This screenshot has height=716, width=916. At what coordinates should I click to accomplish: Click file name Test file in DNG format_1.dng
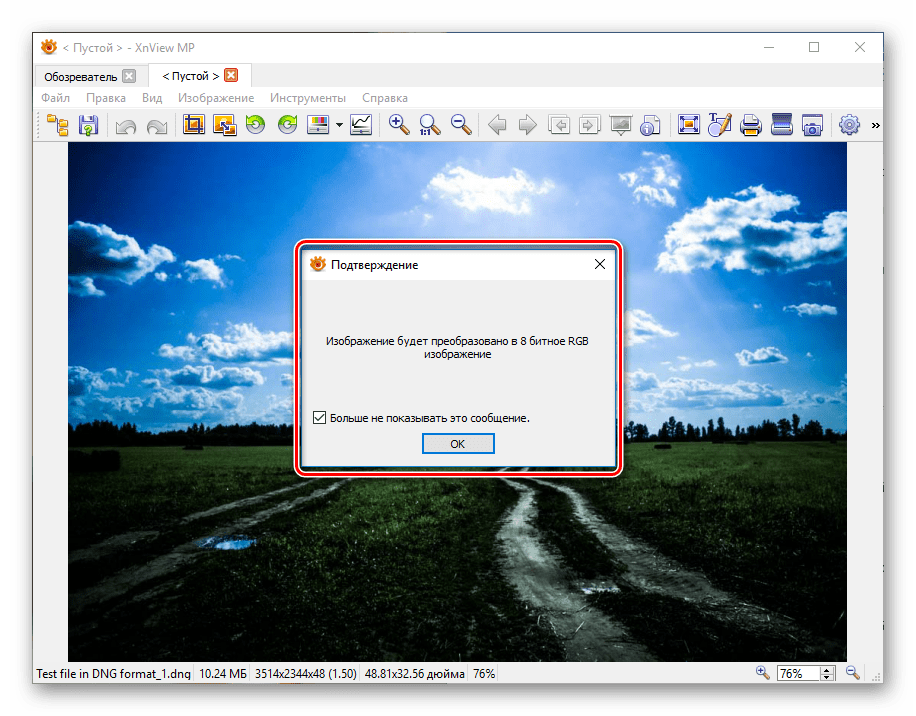pos(113,674)
